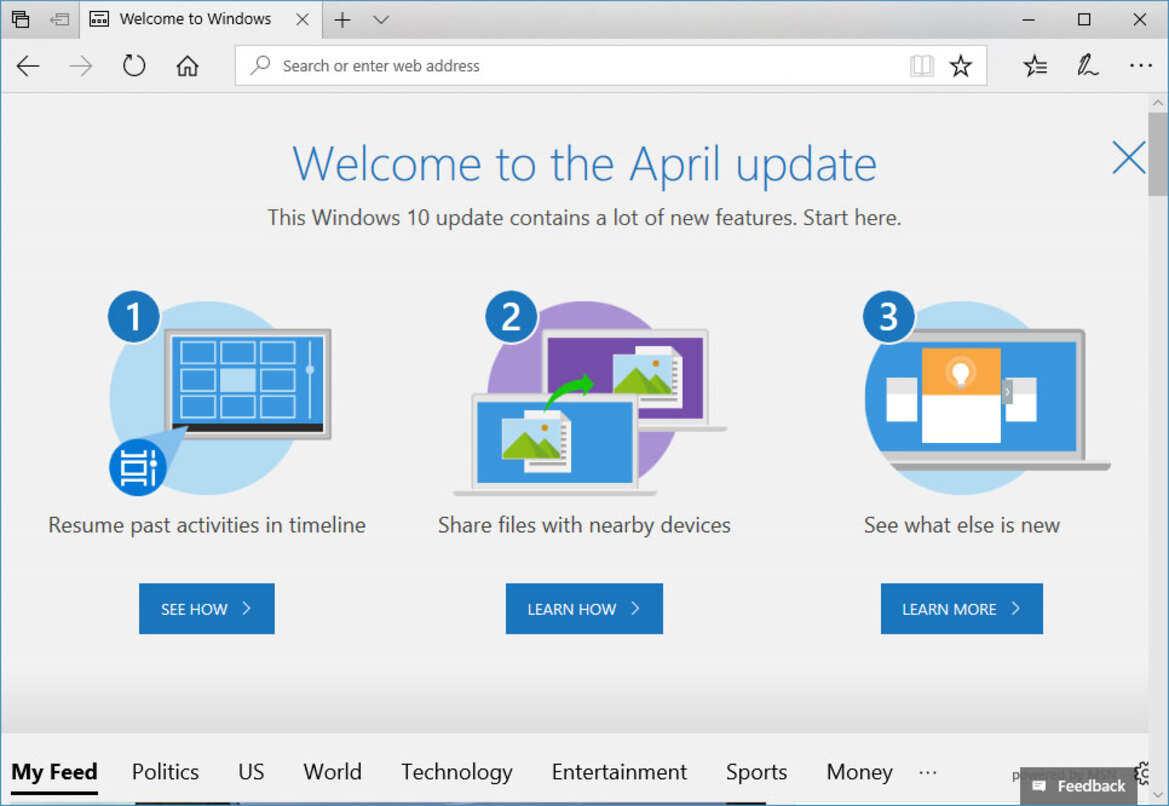Open Settings and more ellipsis menu

(1141, 66)
